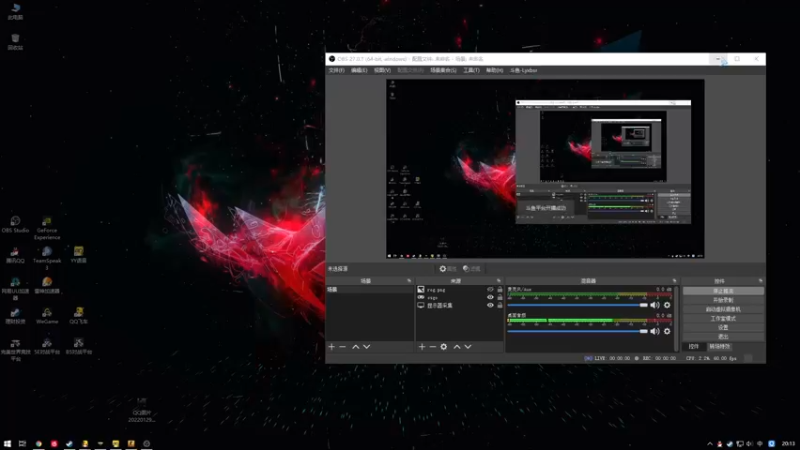Click the 退出 button in Controls
This screenshot has height=450, width=800.
[x=723, y=337]
